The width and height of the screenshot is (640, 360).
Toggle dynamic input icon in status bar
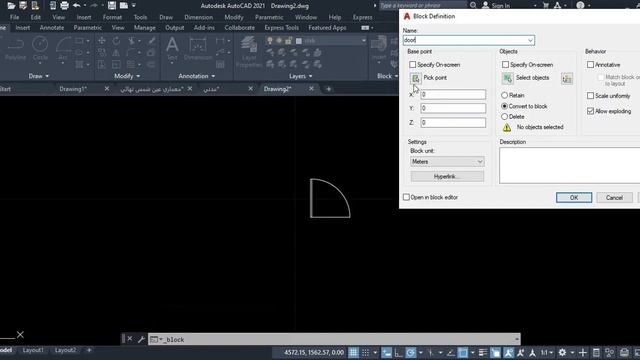tap(387, 352)
